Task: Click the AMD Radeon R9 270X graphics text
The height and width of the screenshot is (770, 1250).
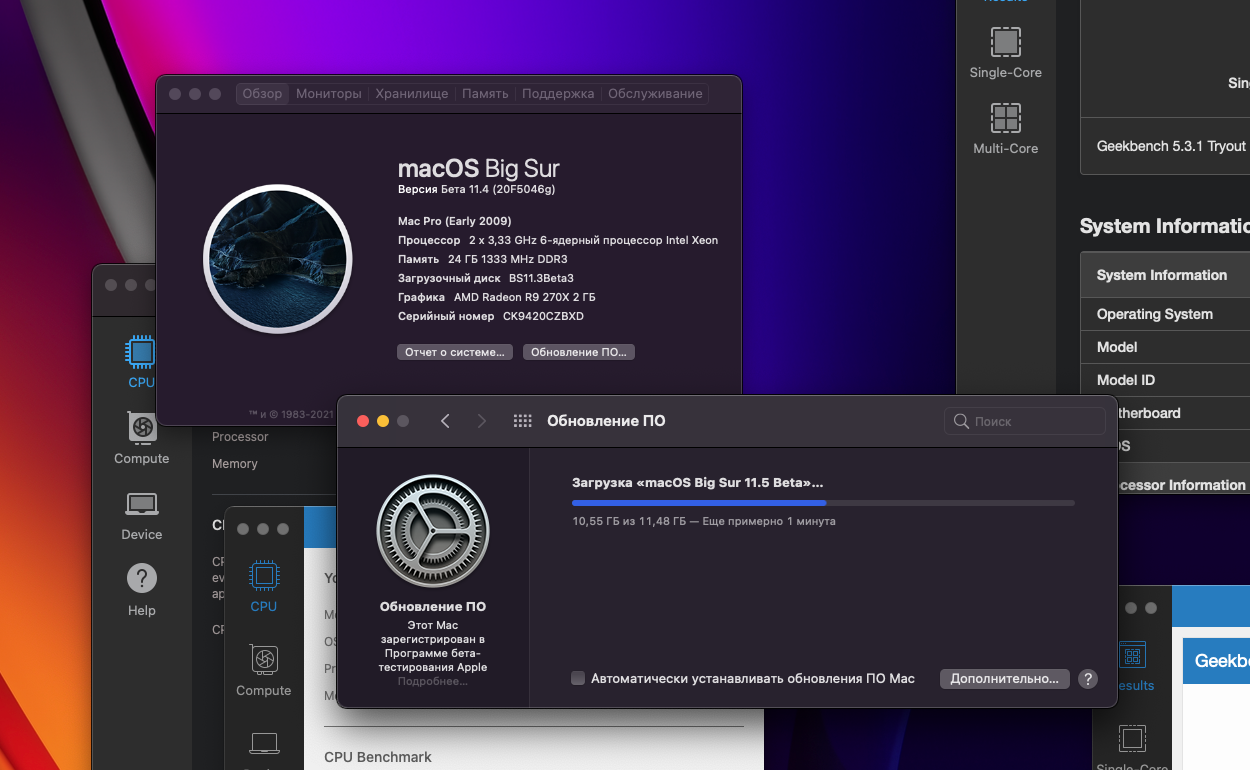Action: pos(524,297)
